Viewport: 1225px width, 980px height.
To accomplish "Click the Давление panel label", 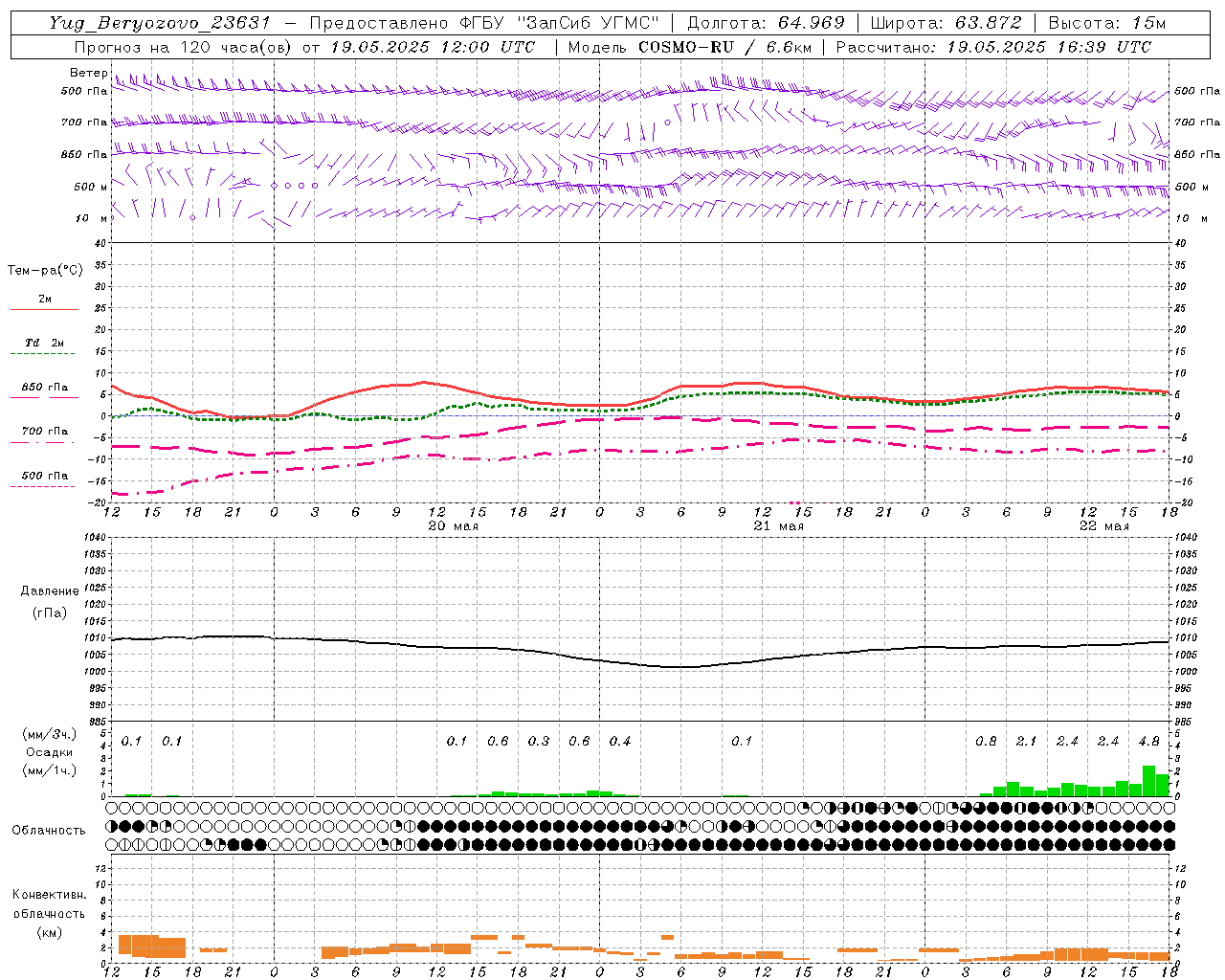I will (x=50, y=591).
